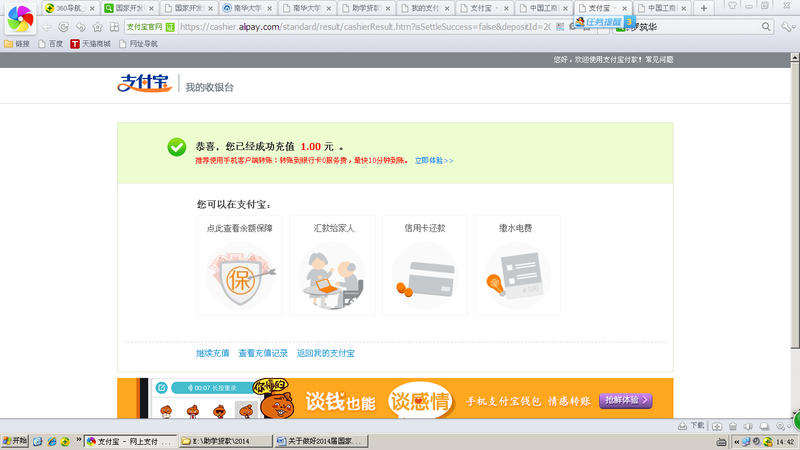Click the plus-box icon in browser status bar
This screenshot has width=800, height=450.
(x=717, y=426)
